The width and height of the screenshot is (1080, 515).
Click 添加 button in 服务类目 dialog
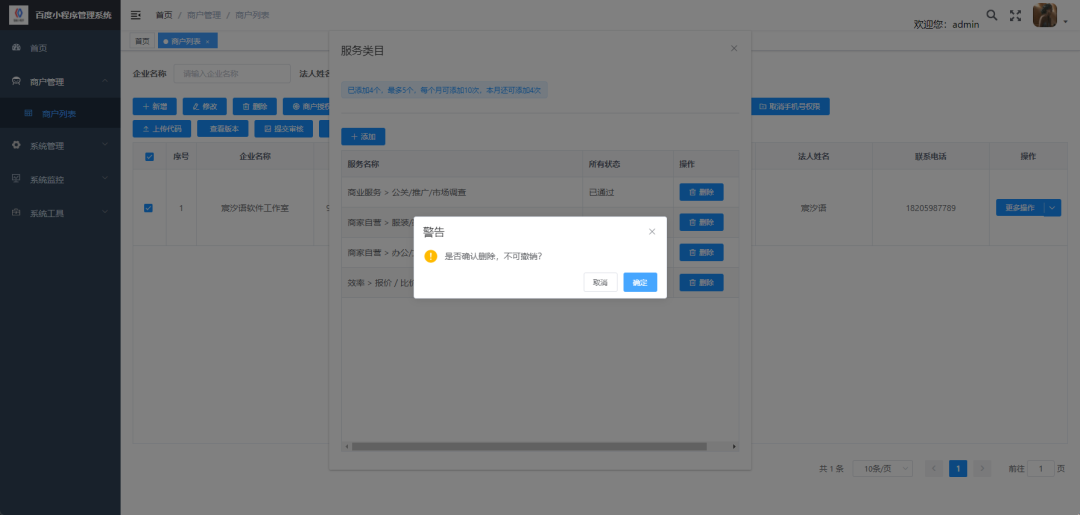pyautogui.click(x=363, y=136)
